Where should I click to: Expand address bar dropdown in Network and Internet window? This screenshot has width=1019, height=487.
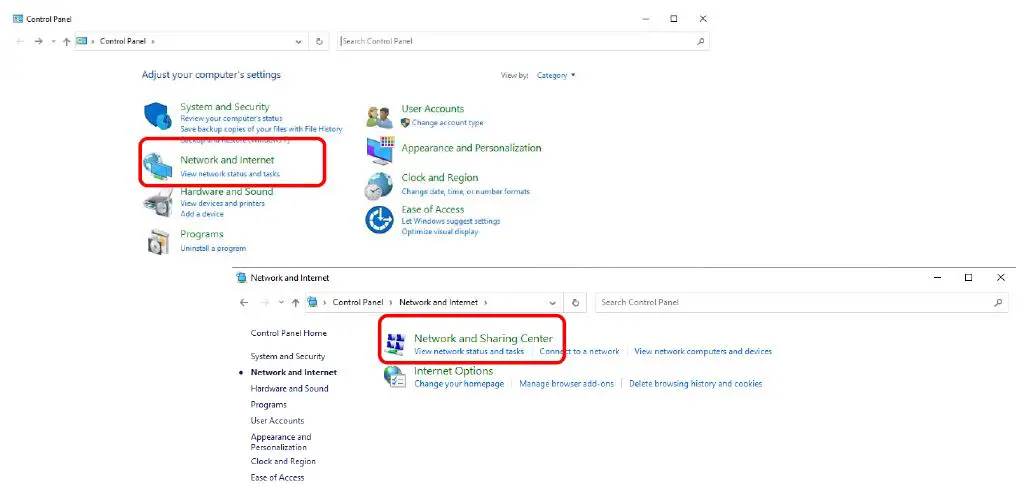coord(552,302)
